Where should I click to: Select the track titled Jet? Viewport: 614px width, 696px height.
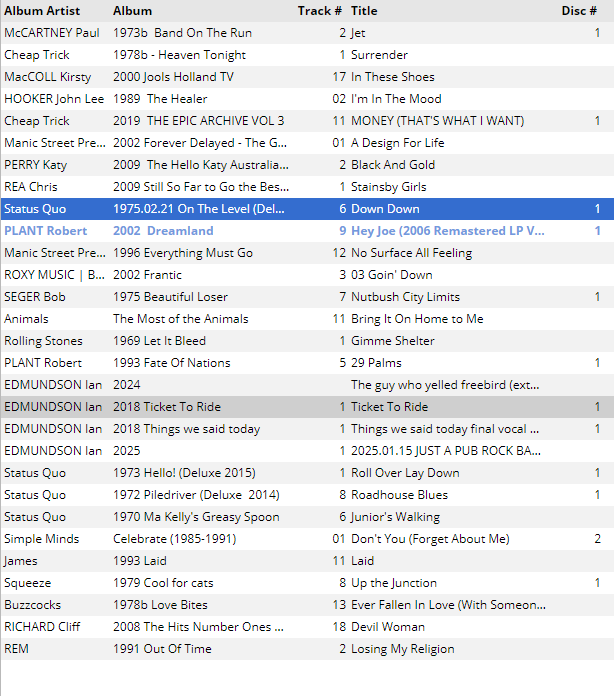pyautogui.click(x=358, y=33)
